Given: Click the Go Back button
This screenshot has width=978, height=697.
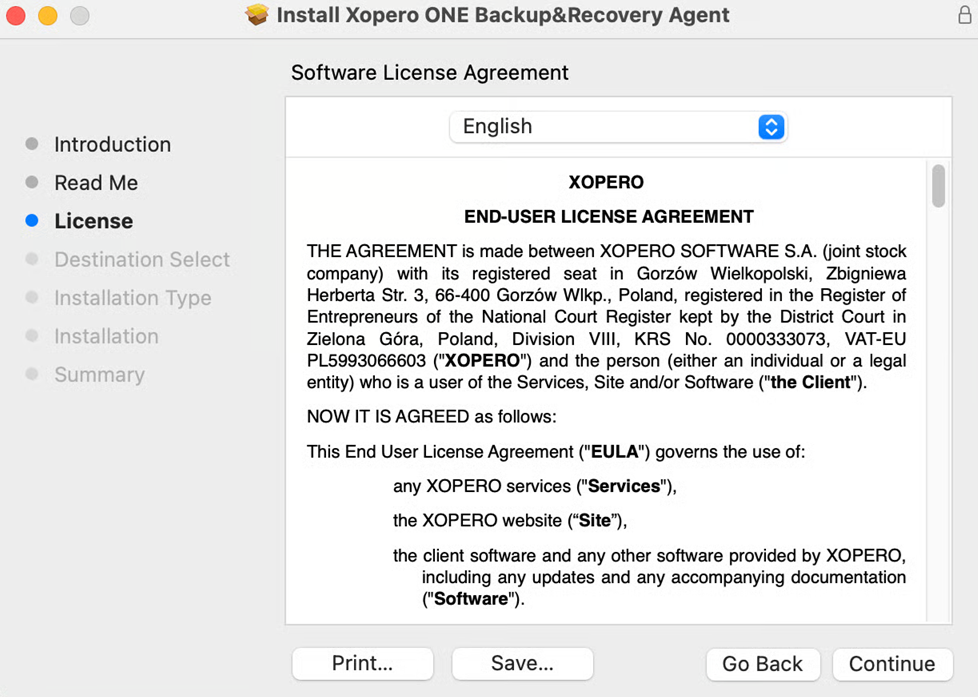Looking at the screenshot, I should pos(762,664).
